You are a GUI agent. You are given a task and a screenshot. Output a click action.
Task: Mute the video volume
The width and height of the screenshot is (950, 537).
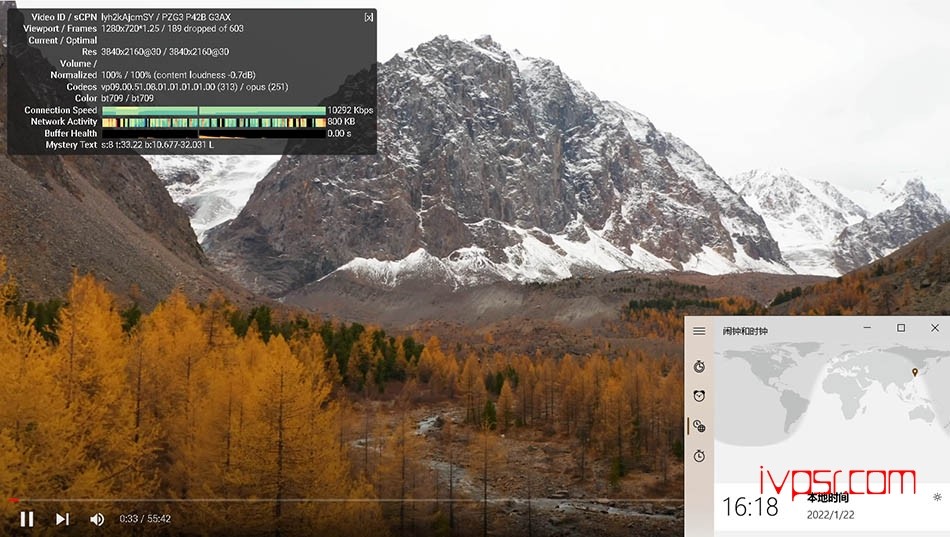coord(97,519)
